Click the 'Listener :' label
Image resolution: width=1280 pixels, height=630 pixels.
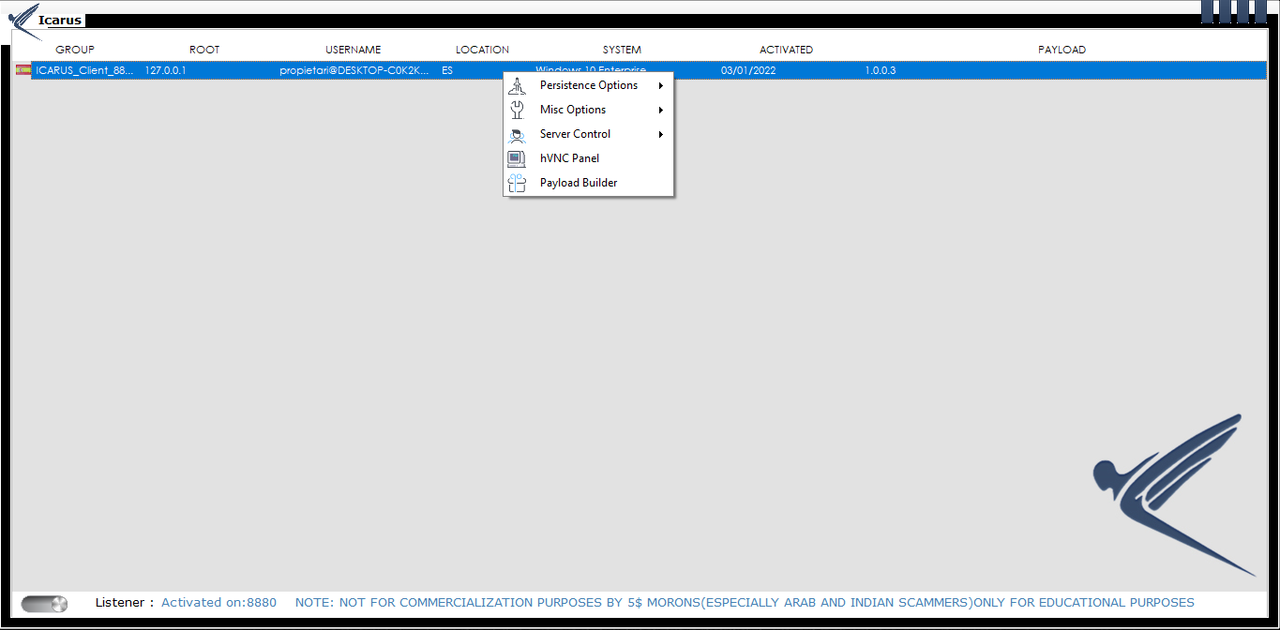click(x=125, y=603)
